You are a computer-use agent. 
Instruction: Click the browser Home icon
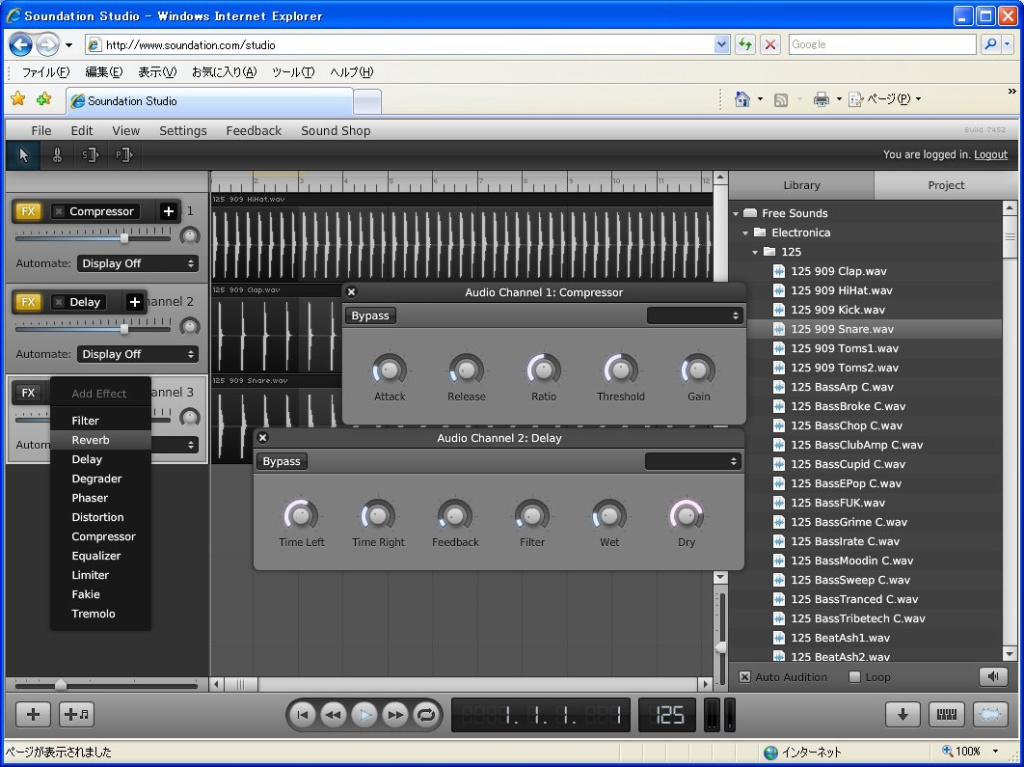tap(742, 99)
